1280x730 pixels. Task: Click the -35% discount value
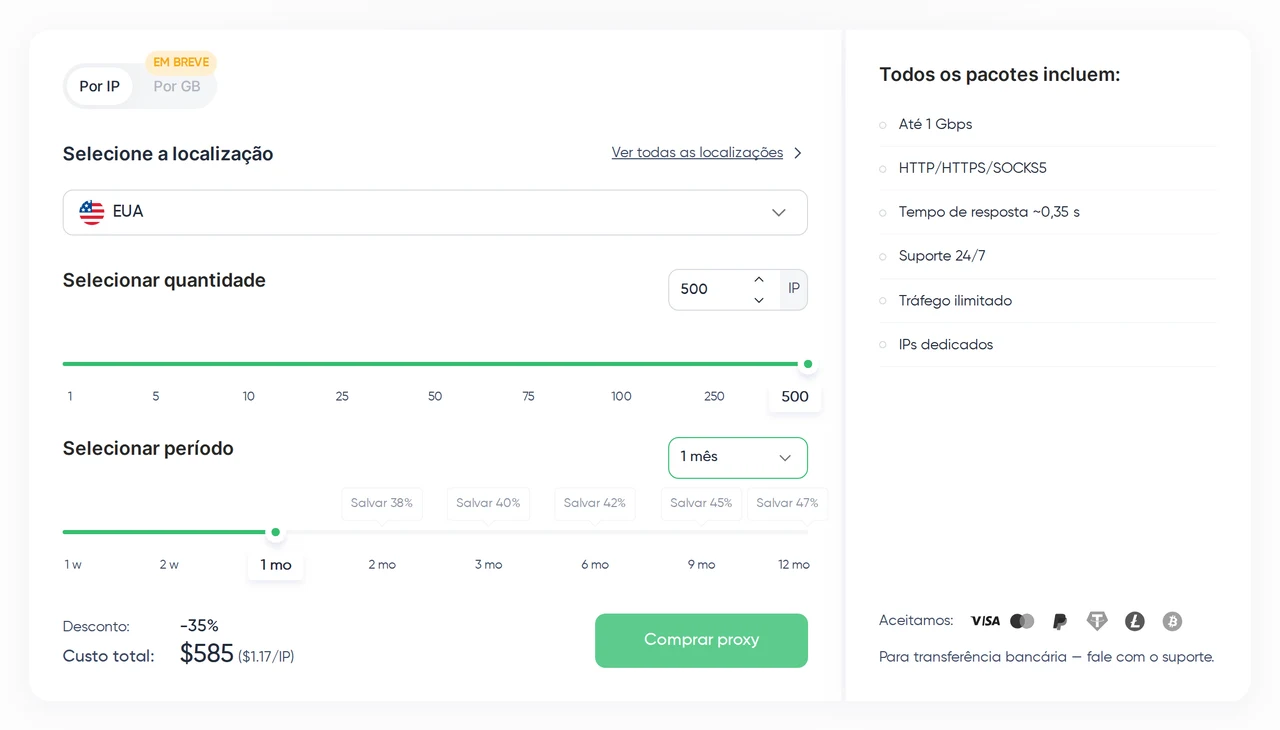click(199, 626)
